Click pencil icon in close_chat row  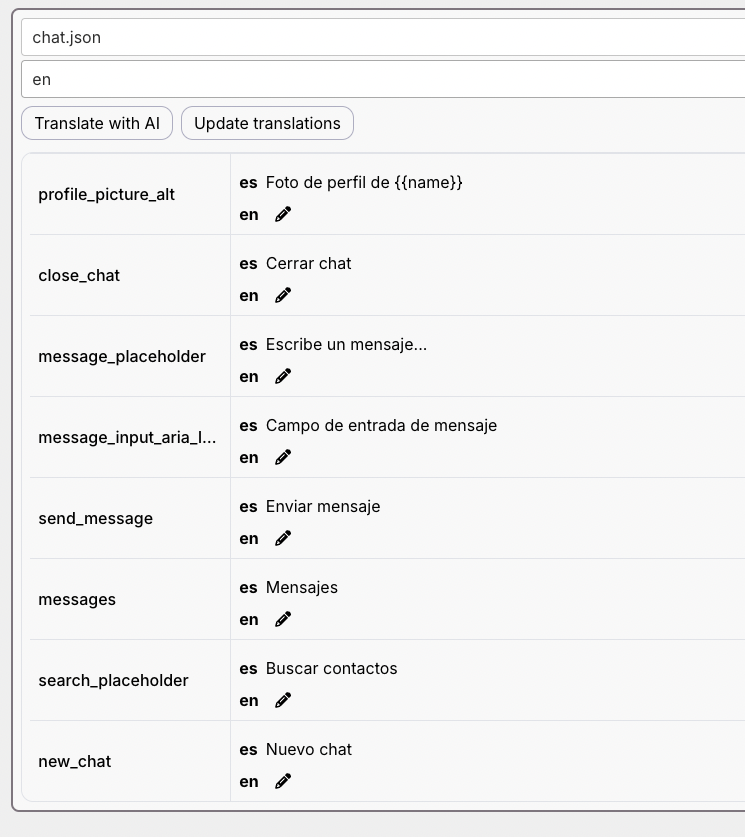tap(283, 296)
